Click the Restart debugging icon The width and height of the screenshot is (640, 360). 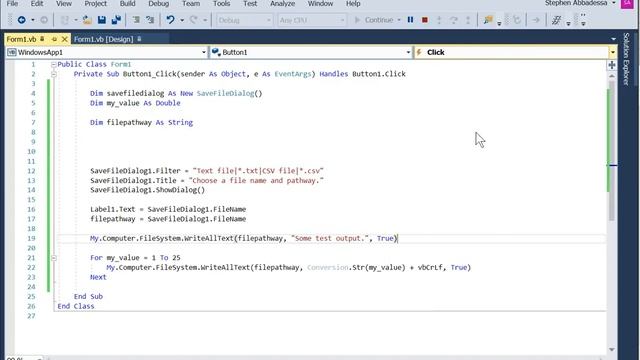tap(517, 20)
